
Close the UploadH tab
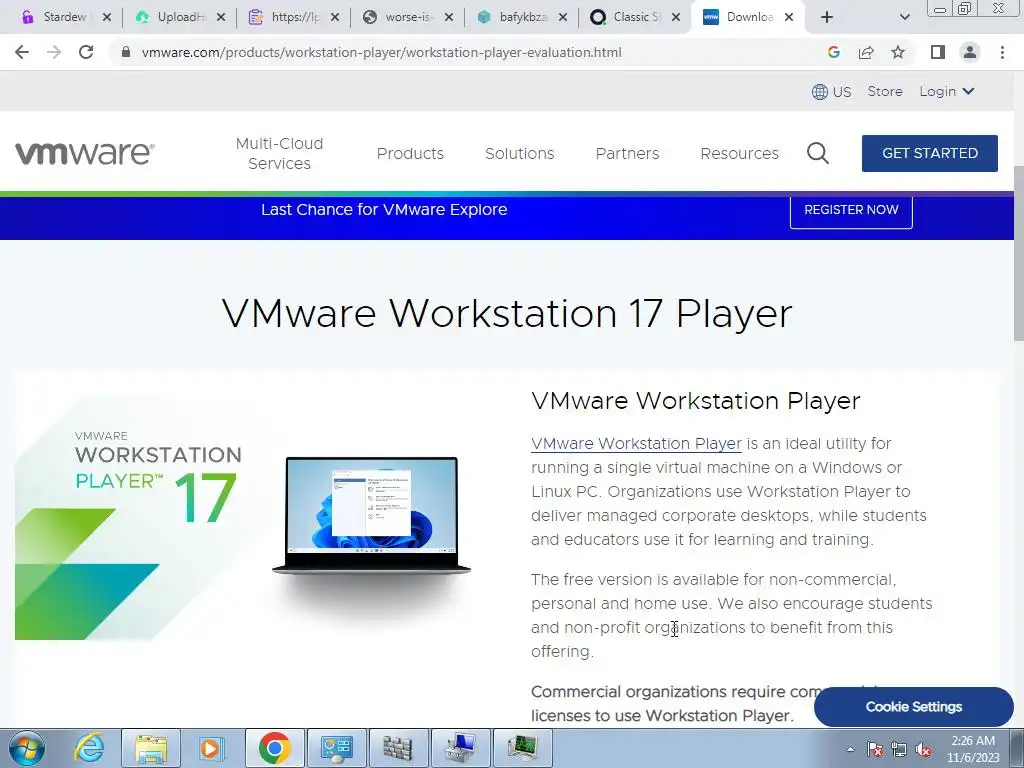coord(221,18)
